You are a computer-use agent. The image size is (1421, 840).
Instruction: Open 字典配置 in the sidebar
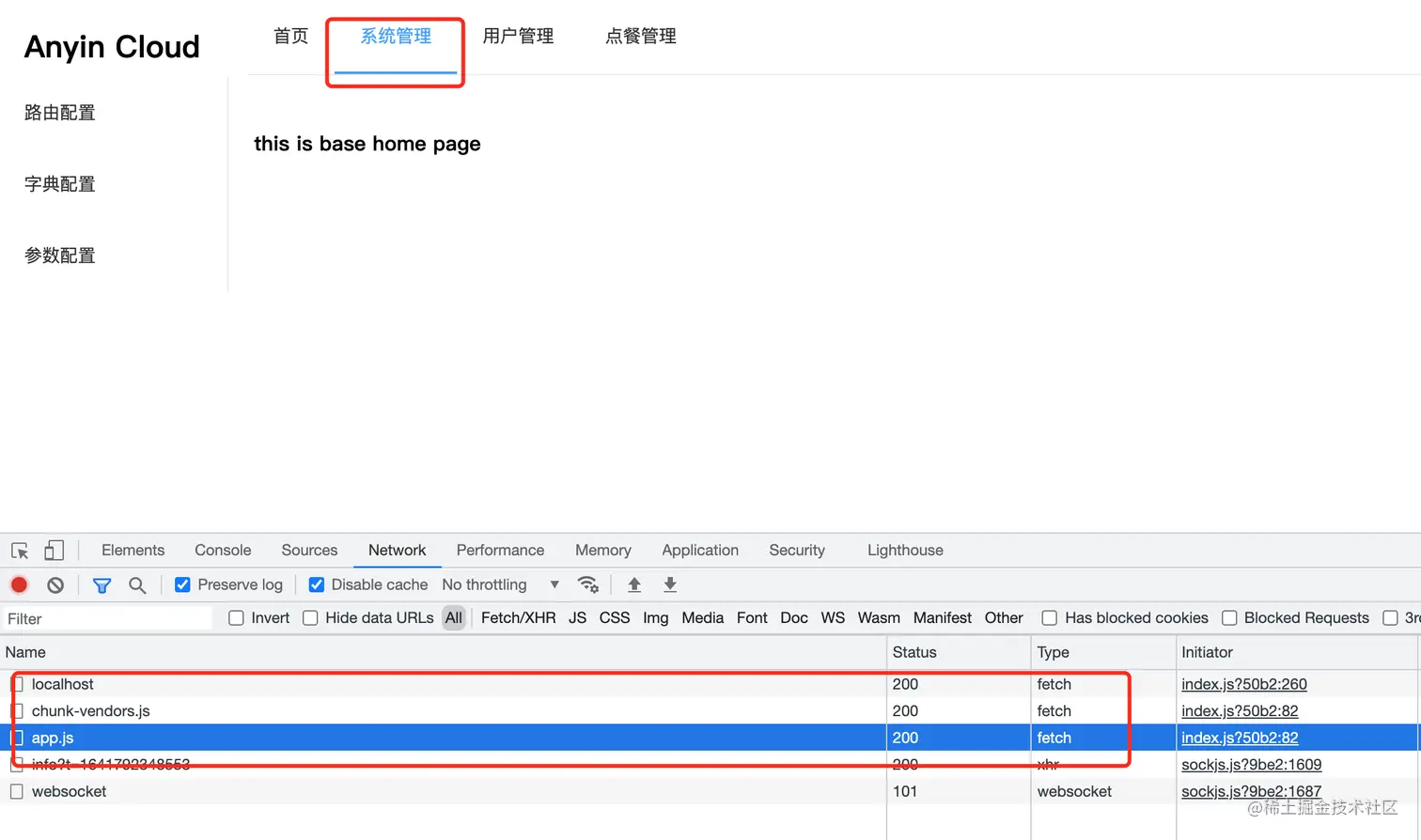click(60, 184)
